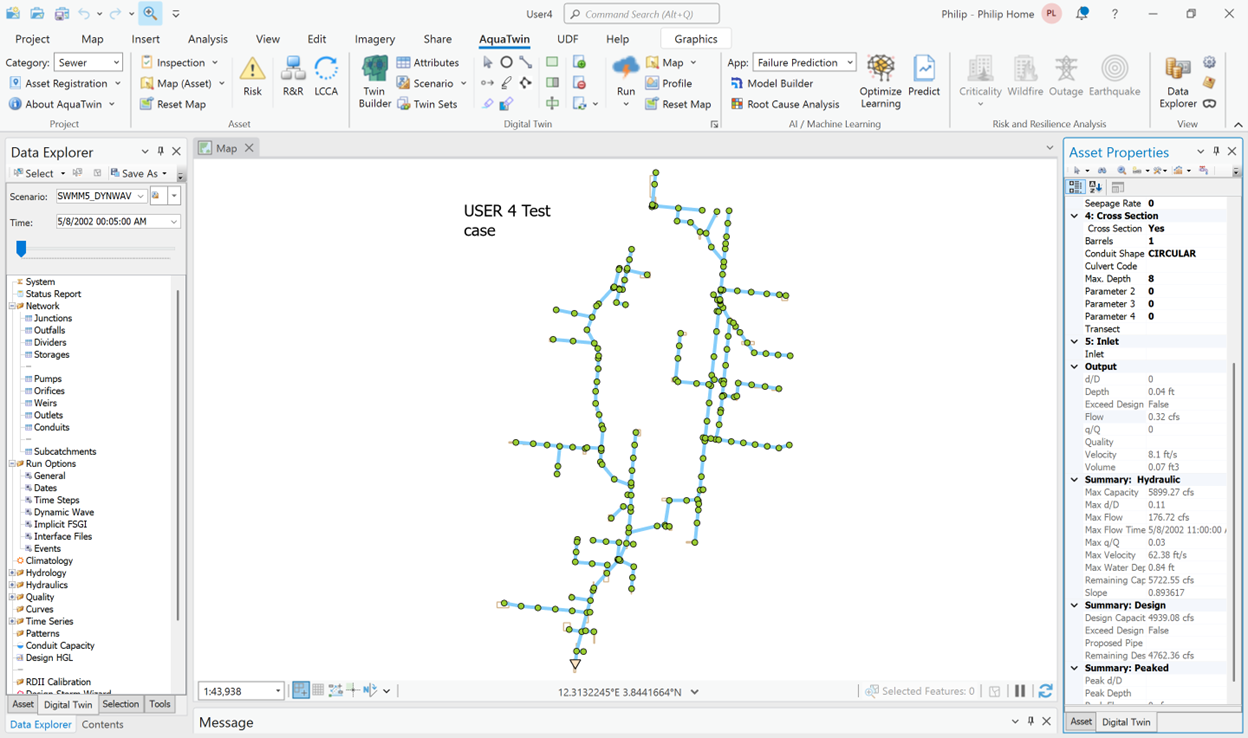1248x738 pixels.
Task: Switch to the Analysis ribbon tab
Action: point(207,39)
